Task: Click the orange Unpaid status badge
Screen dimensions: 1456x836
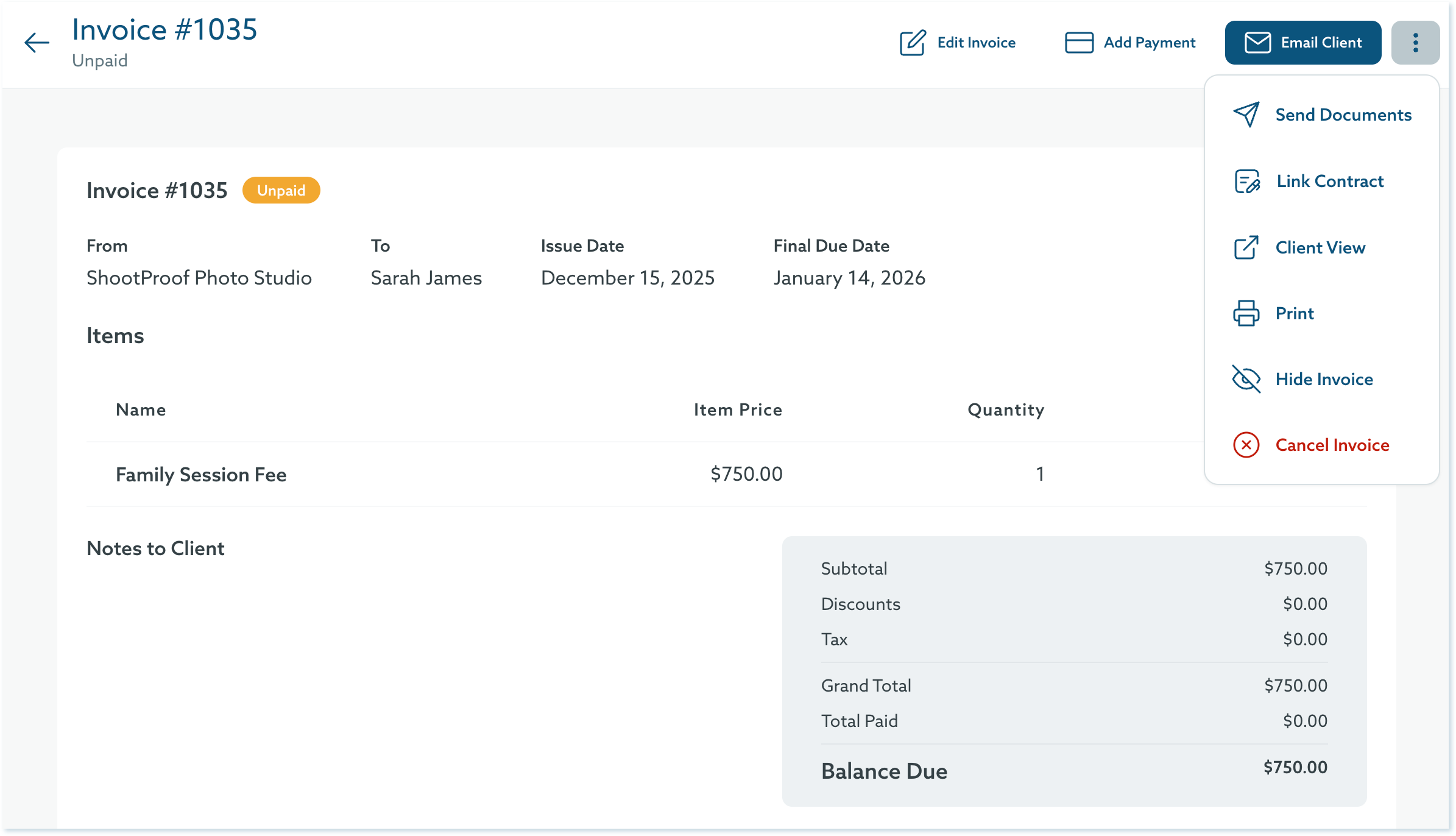Action: [x=281, y=191]
